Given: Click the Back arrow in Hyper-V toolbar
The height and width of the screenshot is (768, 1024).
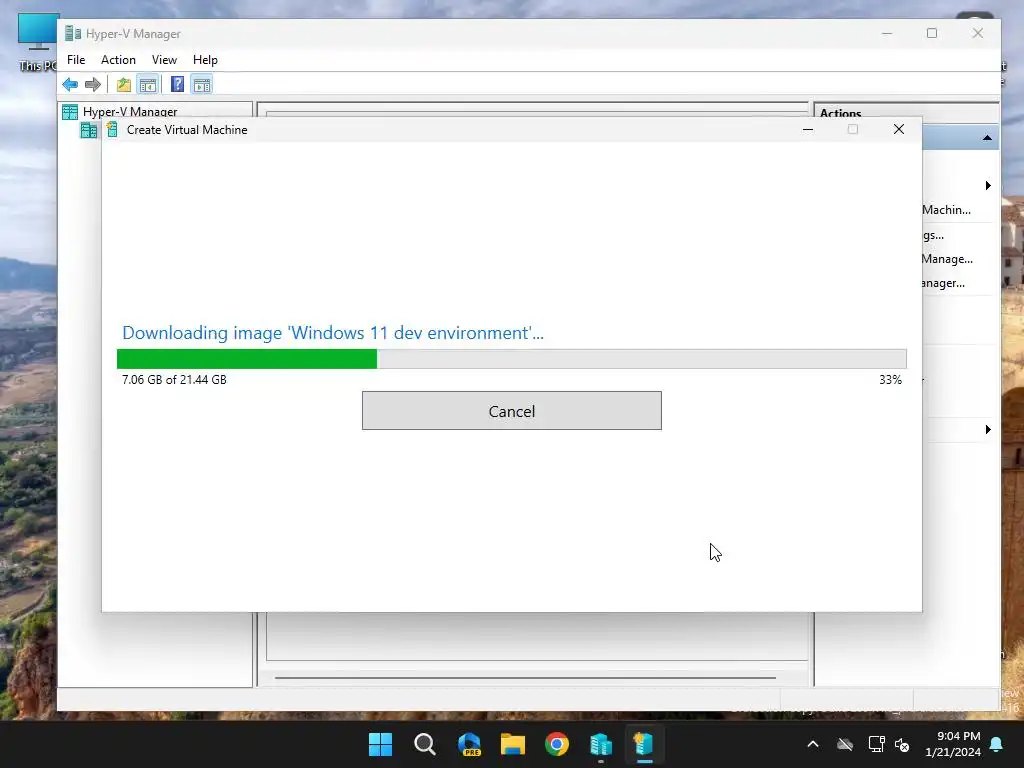Looking at the screenshot, I should [x=70, y=84].
